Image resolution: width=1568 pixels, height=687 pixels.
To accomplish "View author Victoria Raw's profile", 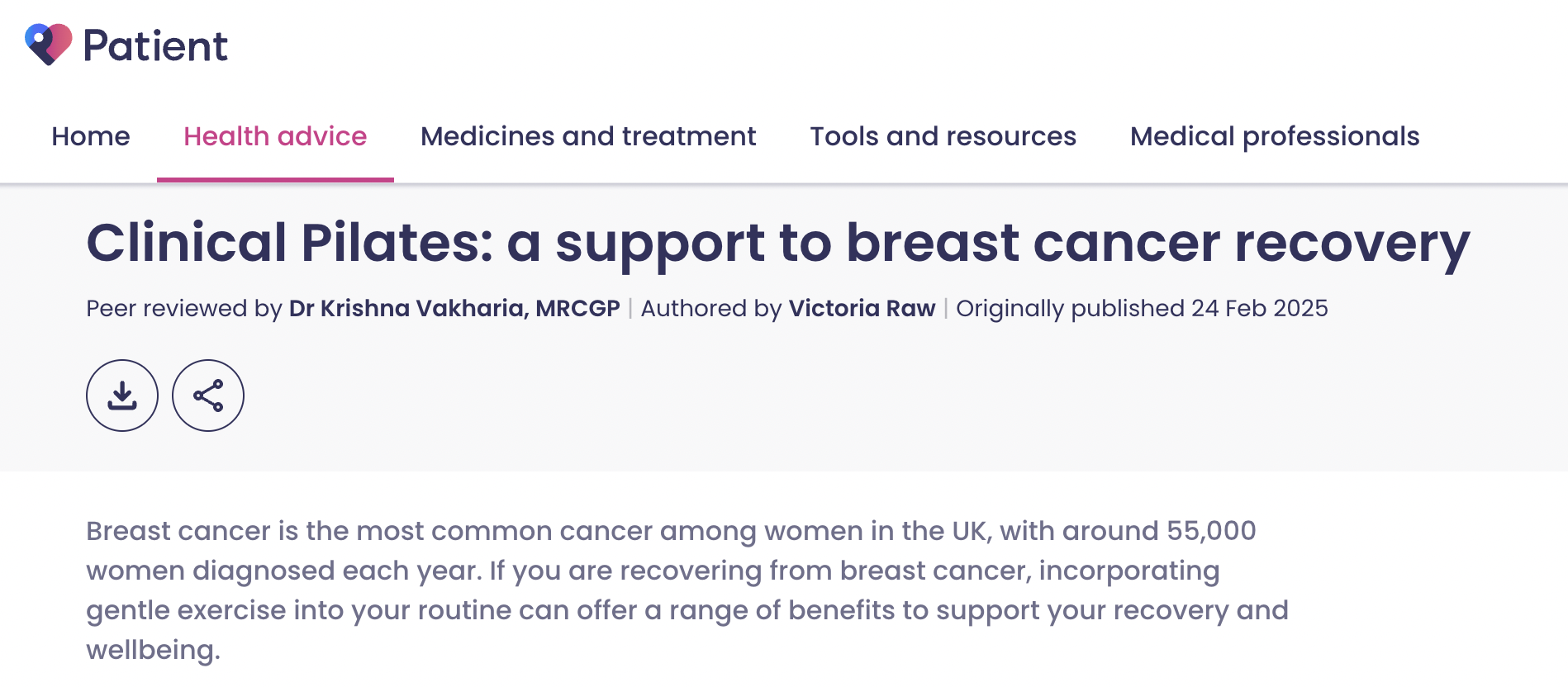I will point(862,308).
